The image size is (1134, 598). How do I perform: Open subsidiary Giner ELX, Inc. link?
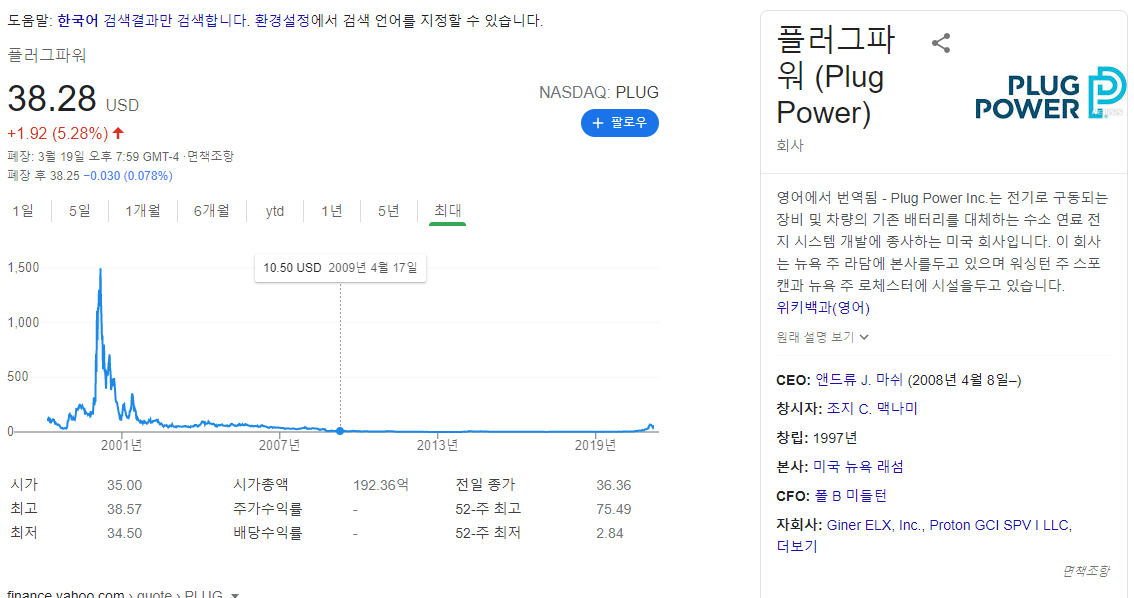click(x=874, y=525)
